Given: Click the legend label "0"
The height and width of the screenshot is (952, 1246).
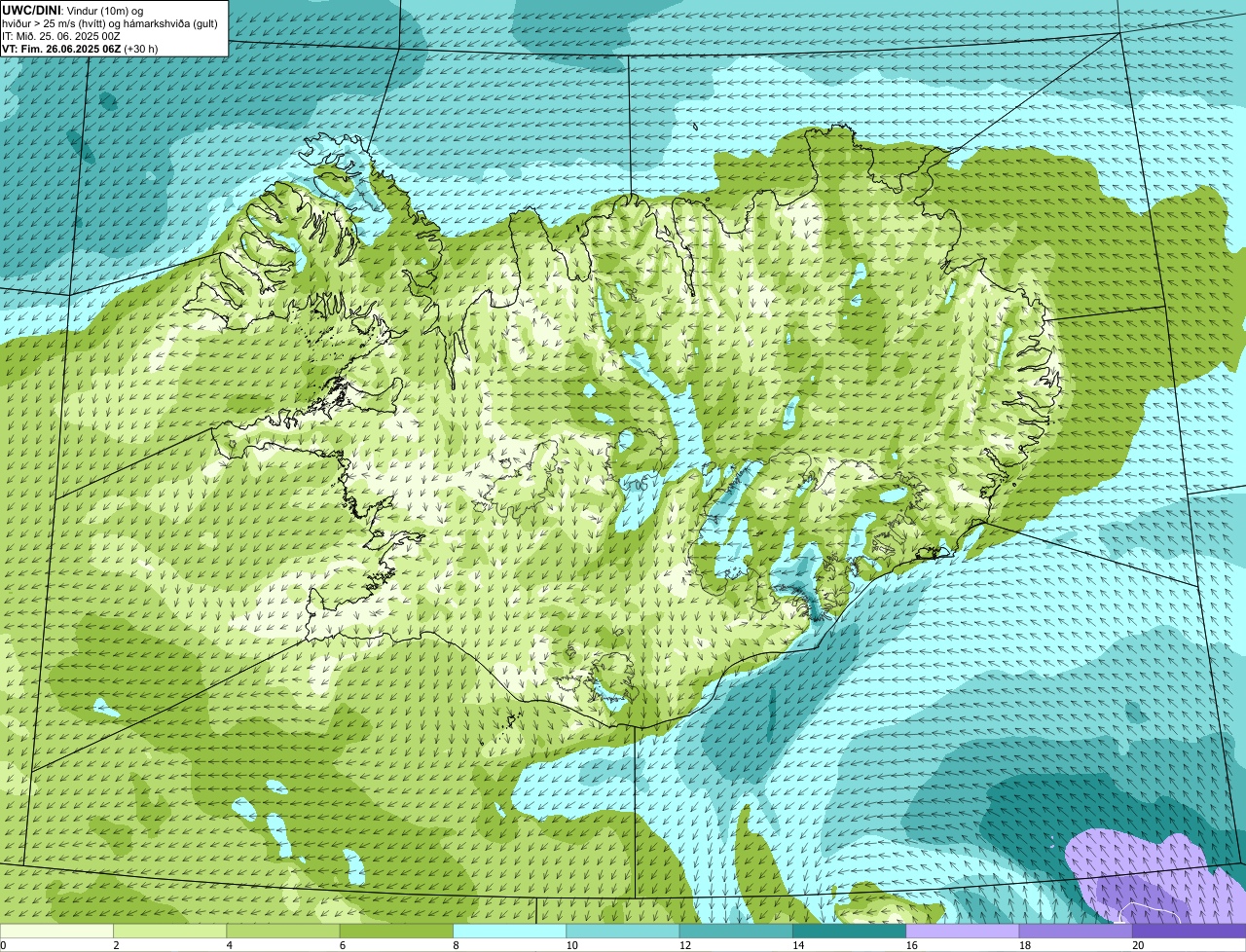Looking at the screenshot, I should coord(4,945).
